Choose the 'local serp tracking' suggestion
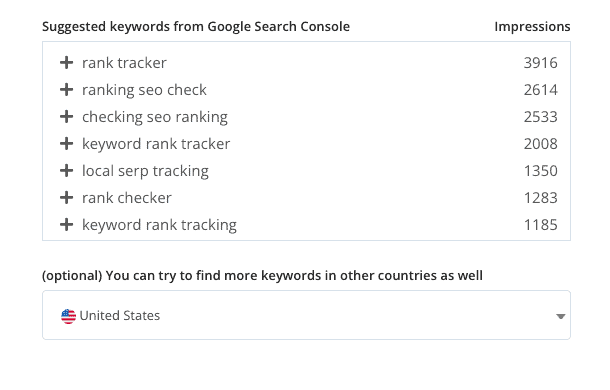The width and height of the screenshot is (610, 390). 145,171
